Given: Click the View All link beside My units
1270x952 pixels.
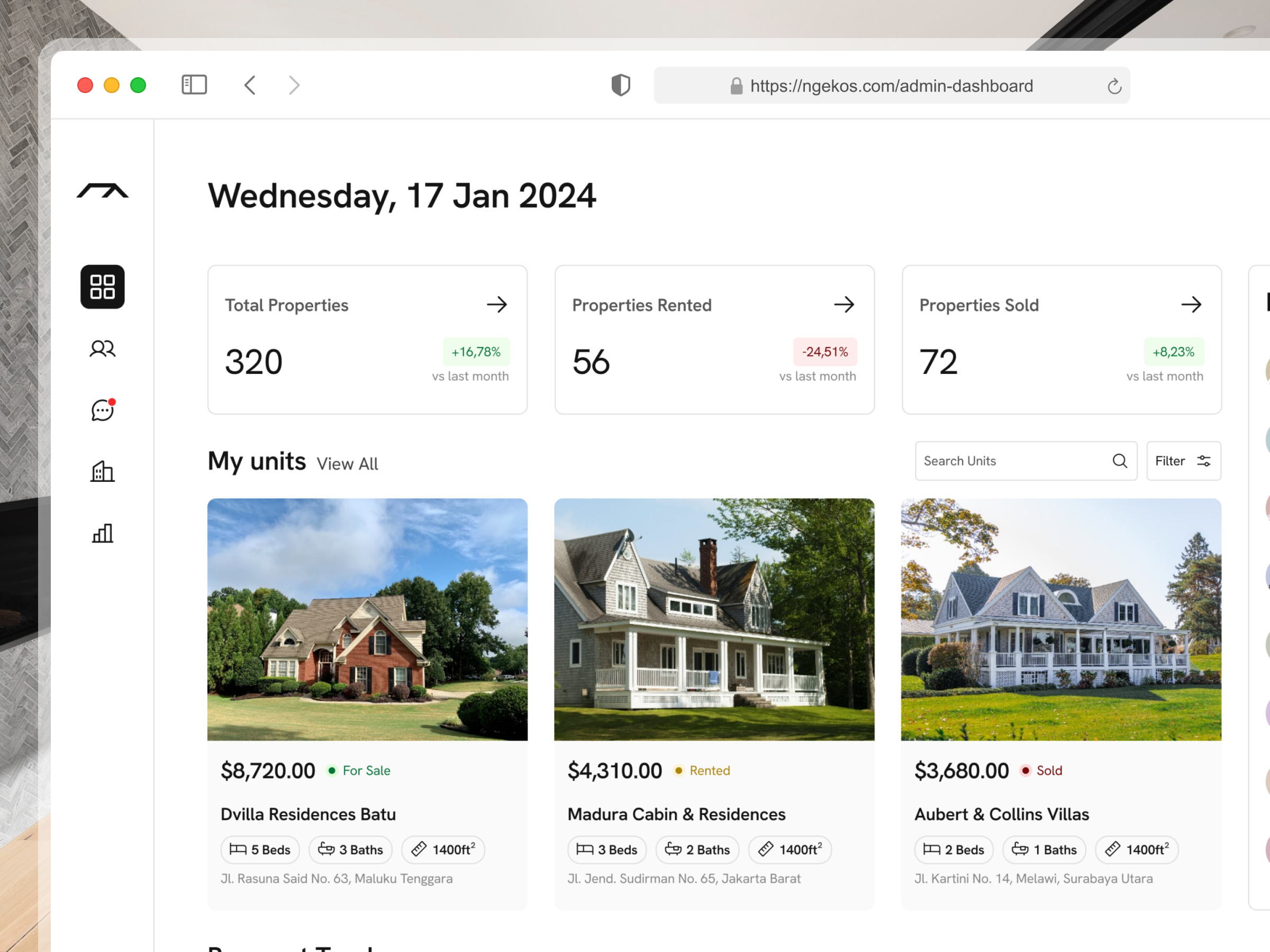Looking at the screenshot, I should point(347,463).
